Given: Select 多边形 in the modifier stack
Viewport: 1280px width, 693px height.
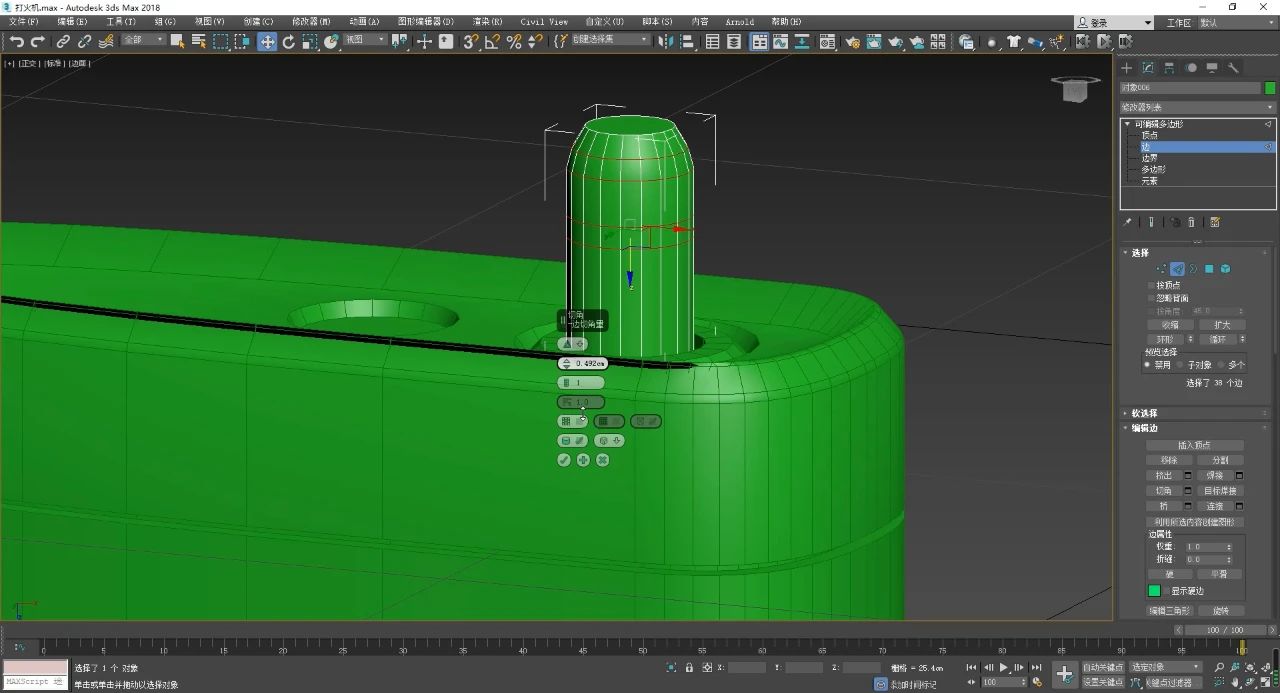Looking at the screenshot, I should (x=1153, y=169).
